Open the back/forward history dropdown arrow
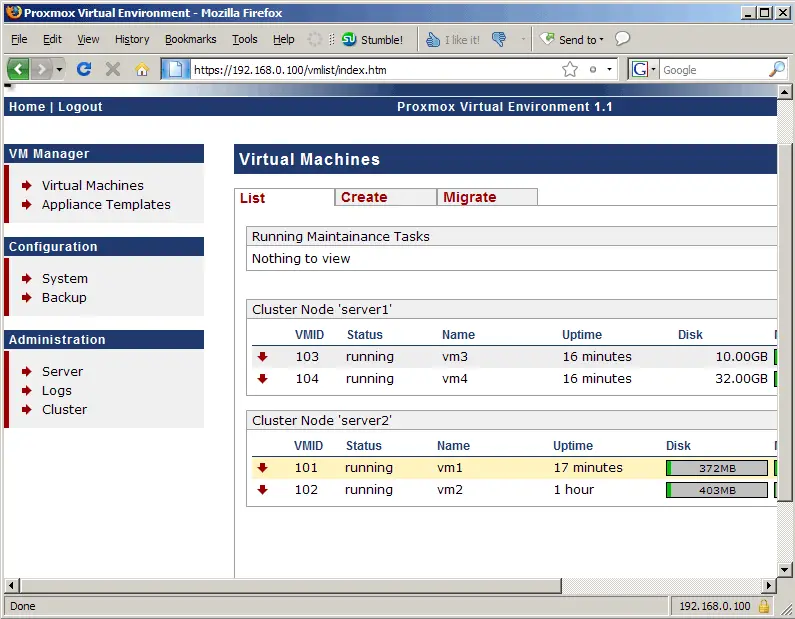 [x=59, y=69]
